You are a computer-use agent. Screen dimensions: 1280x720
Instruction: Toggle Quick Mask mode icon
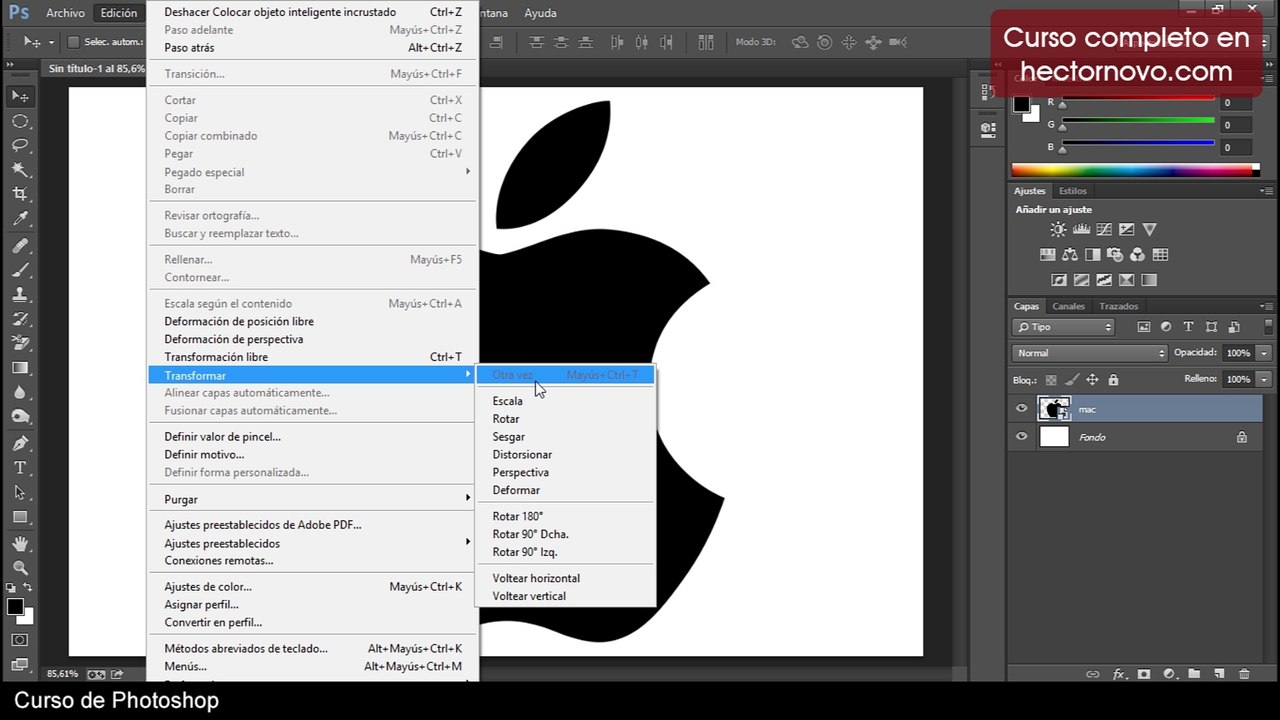click(20, 640)
